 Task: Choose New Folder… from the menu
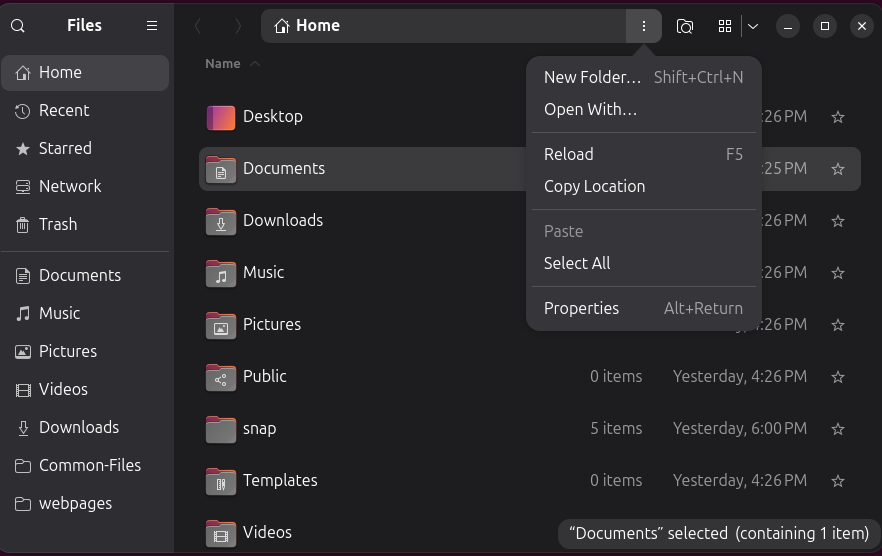[x=592, y=77]
